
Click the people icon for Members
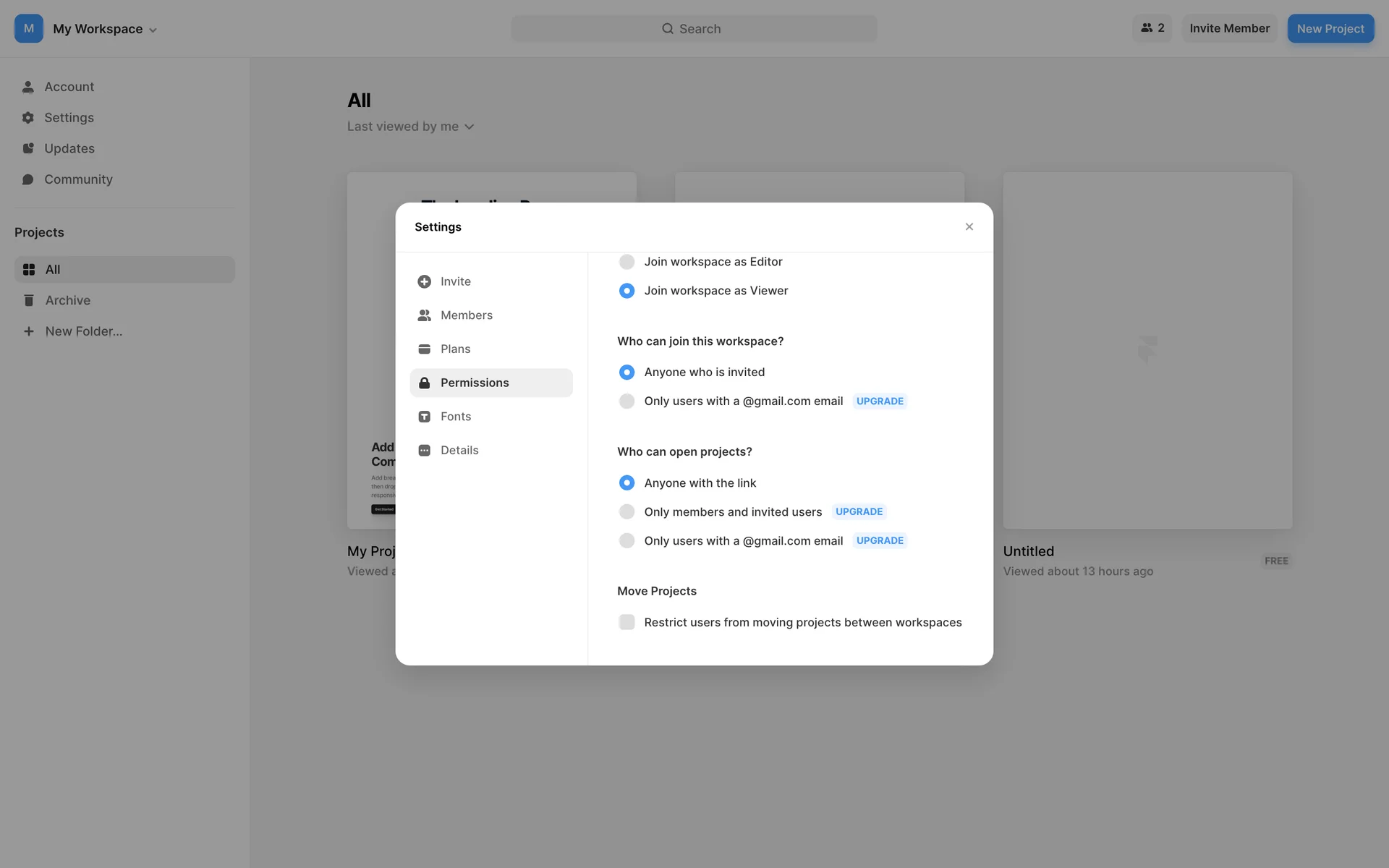(x=425, y=315)
